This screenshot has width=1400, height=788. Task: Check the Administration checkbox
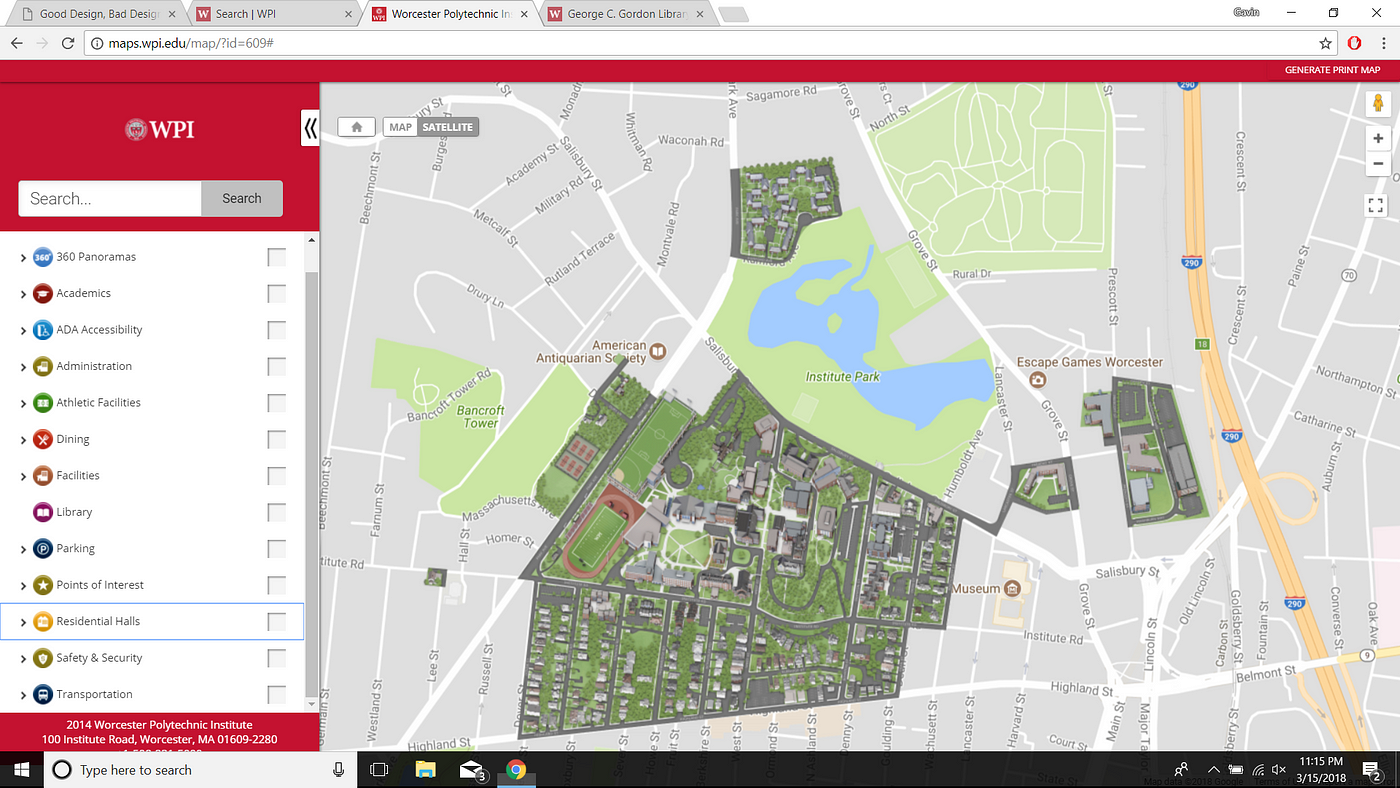coord(276,367)
